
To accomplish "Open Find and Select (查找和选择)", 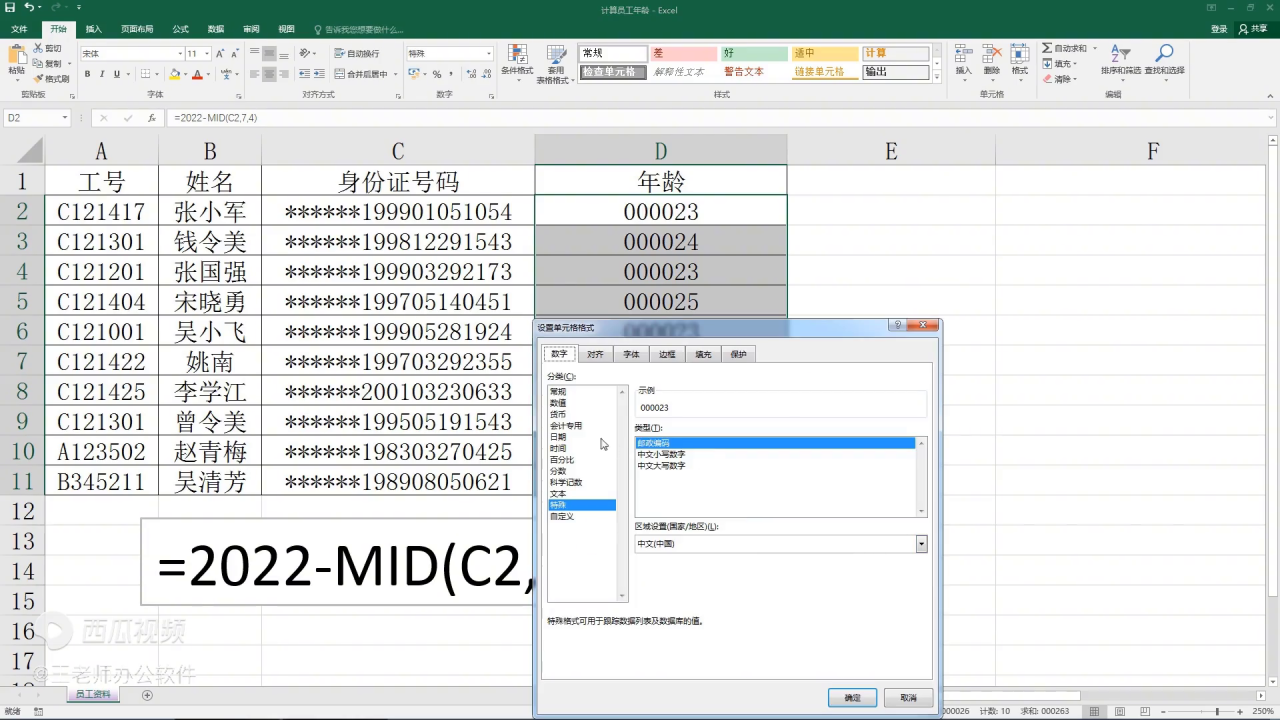I will [x=1165, y=60].
